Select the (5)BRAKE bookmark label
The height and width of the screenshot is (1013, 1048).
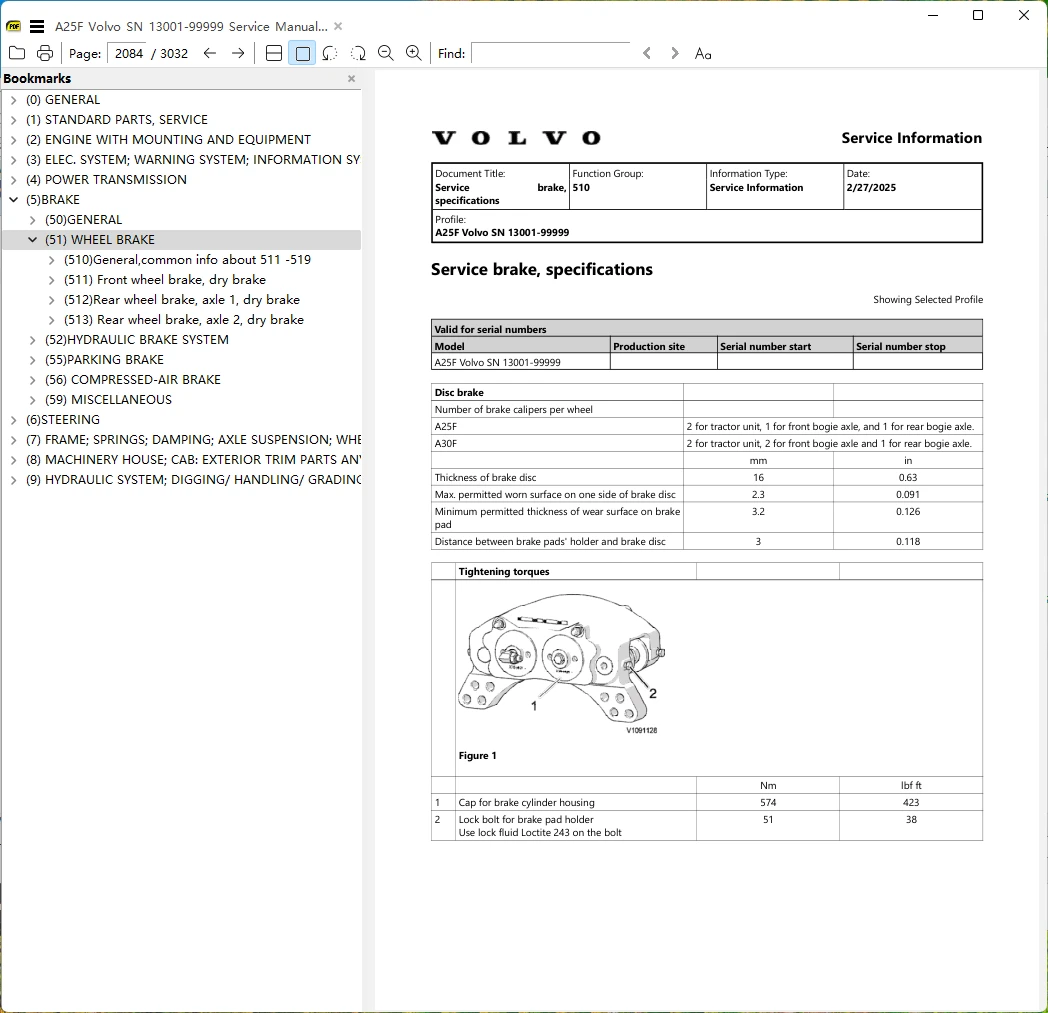click(53, 200)
